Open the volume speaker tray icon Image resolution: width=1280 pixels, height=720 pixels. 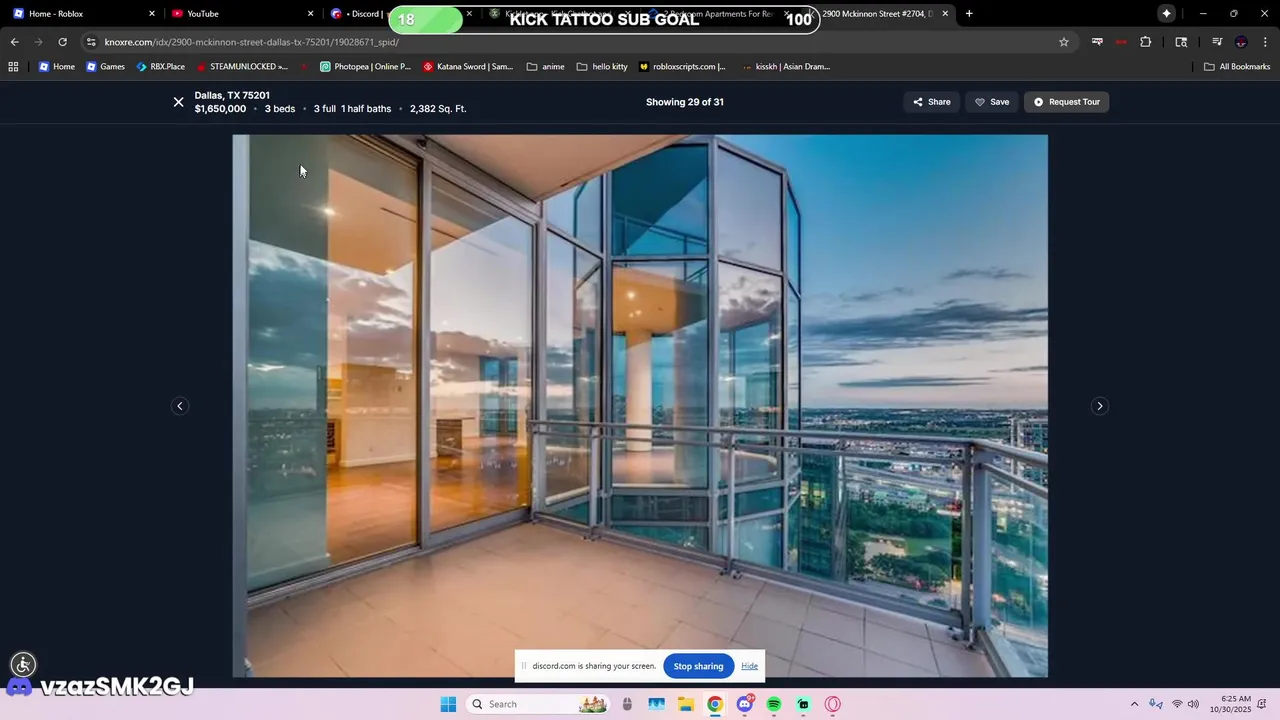point(1193,704)
